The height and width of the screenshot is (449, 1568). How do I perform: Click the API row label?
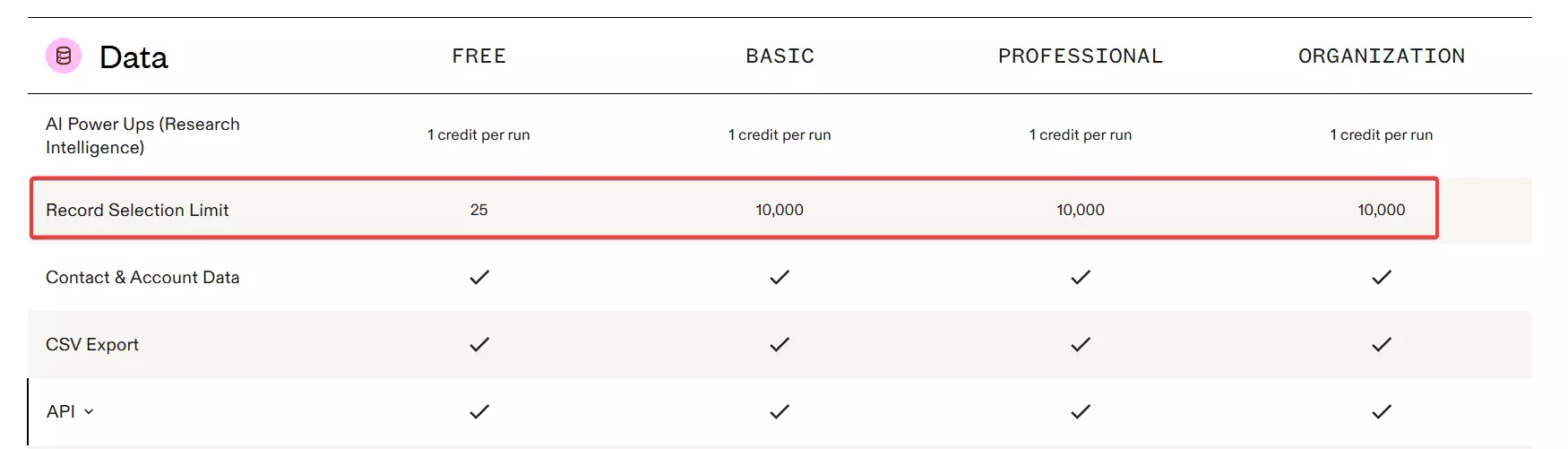[x=61, y=411]
